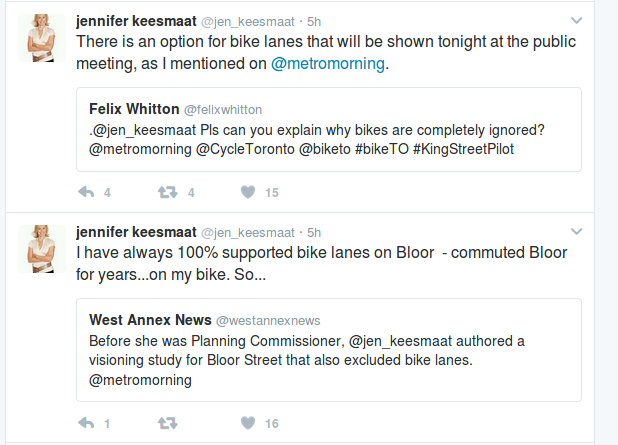Open the first tweet's chevron menu
Screen dimensions: 618x445
pyautogui.click(x=576, y=21)
